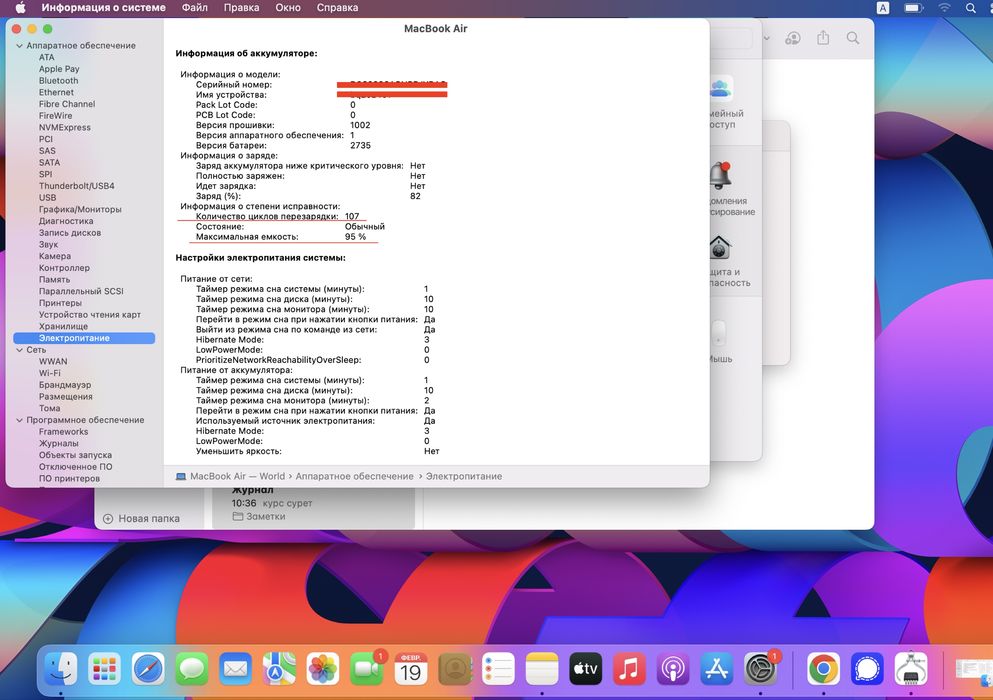Click Новая папка button in Notes
993x700 pixels.
[x=141, y=518]
